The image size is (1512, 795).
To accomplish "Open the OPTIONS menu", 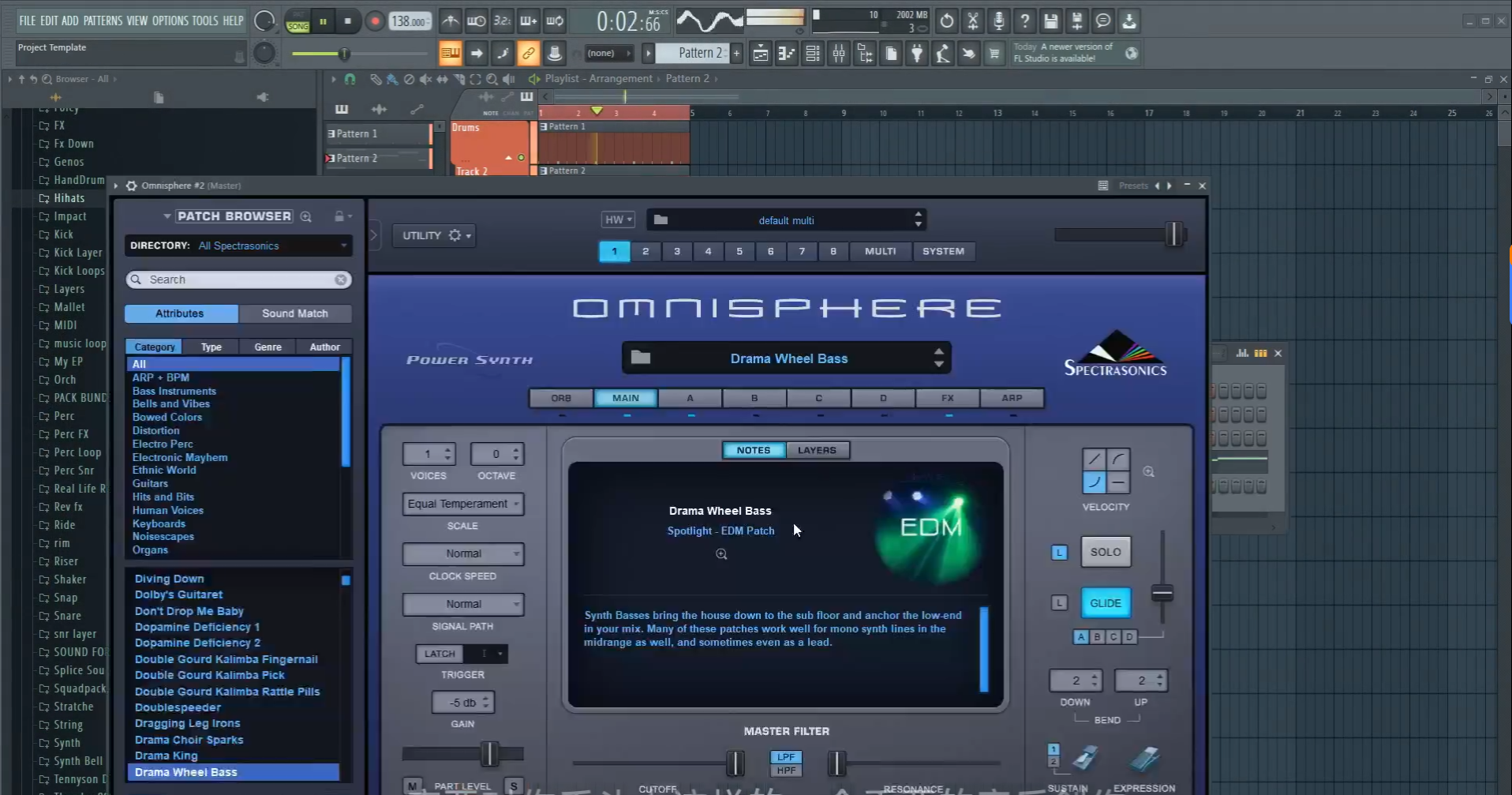I will pyautogui.click(x=170, y=21).
